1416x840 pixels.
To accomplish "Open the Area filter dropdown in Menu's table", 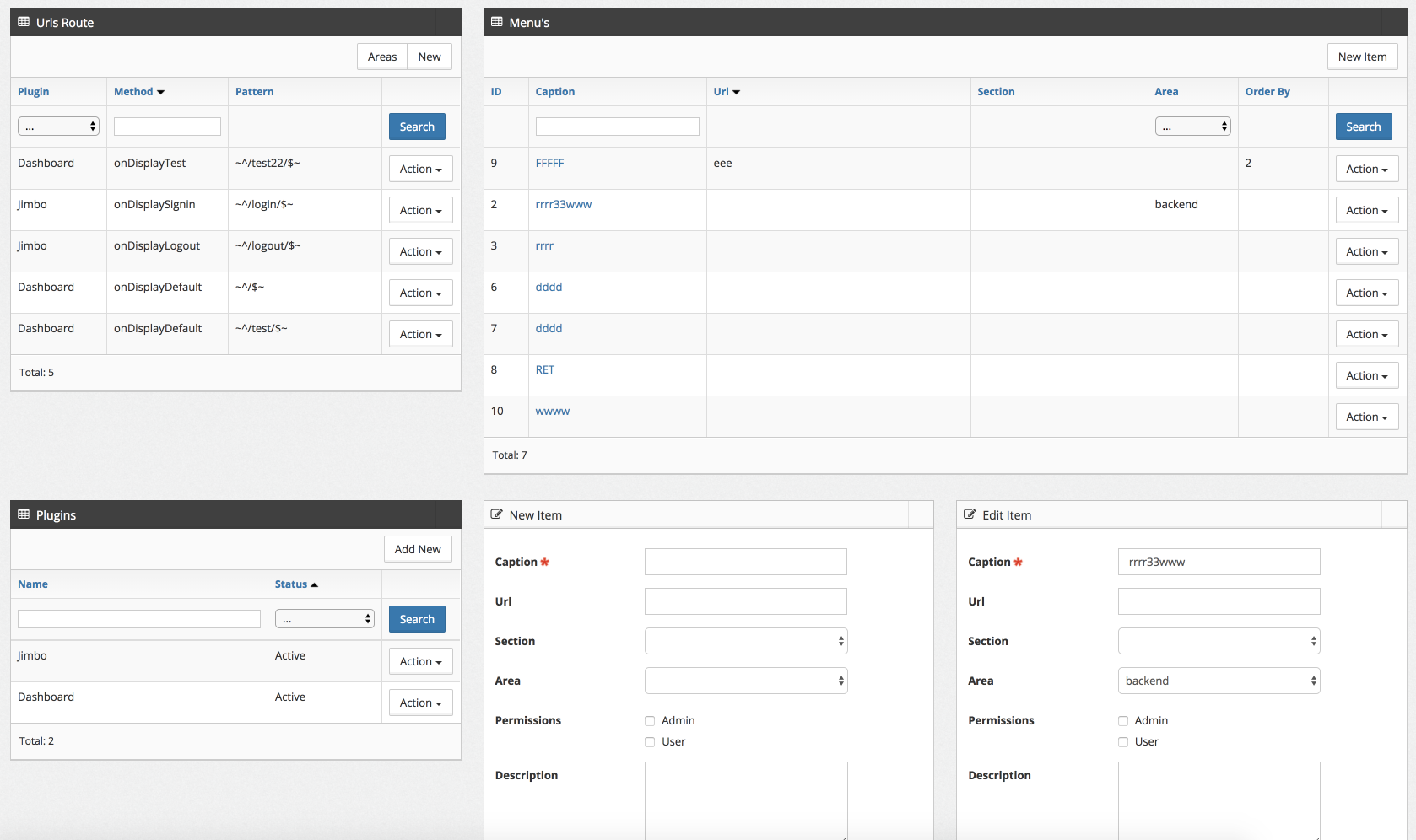I will tap(1192, 125).
